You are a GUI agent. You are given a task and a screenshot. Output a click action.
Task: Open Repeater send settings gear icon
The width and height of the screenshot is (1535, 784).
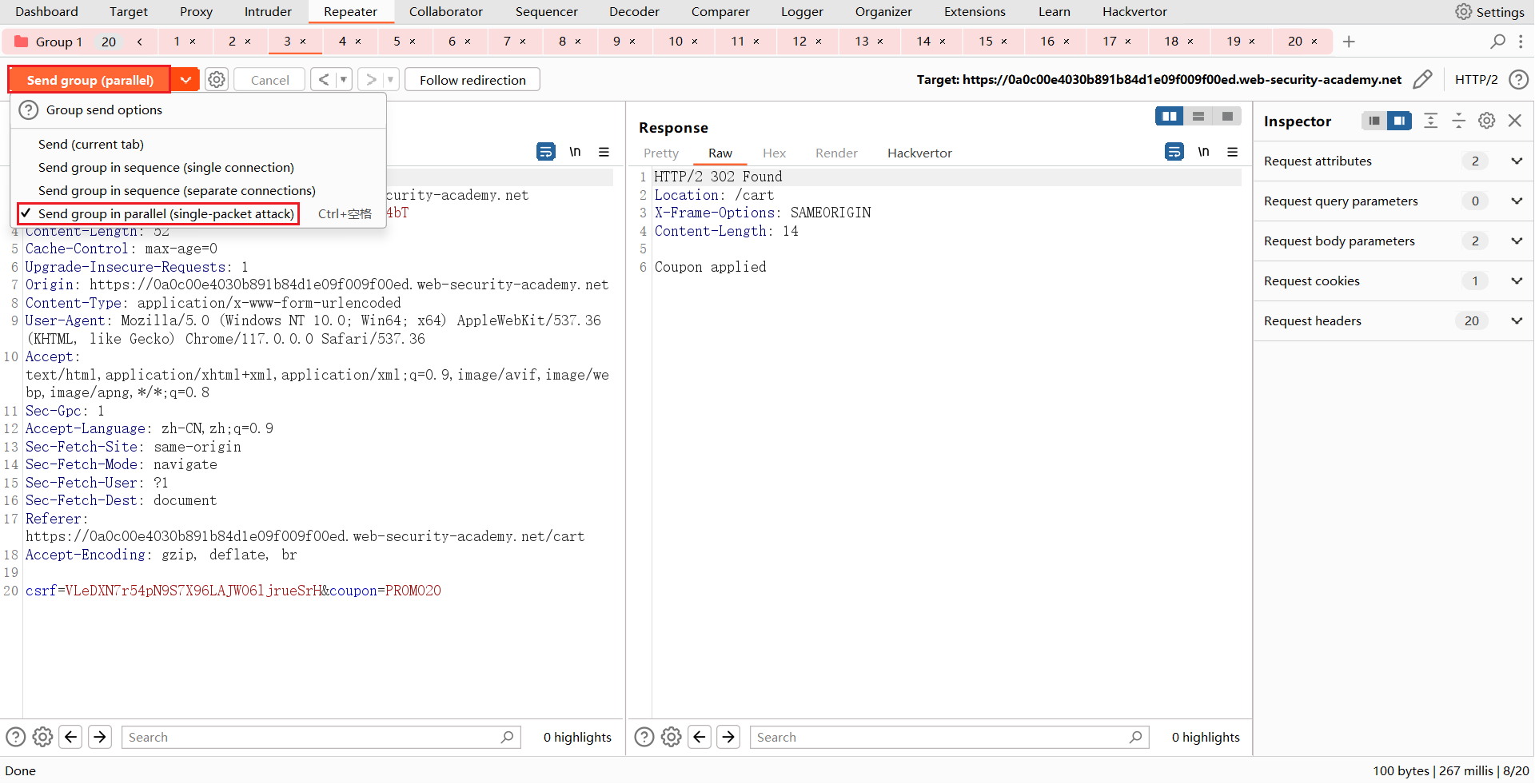217,80
